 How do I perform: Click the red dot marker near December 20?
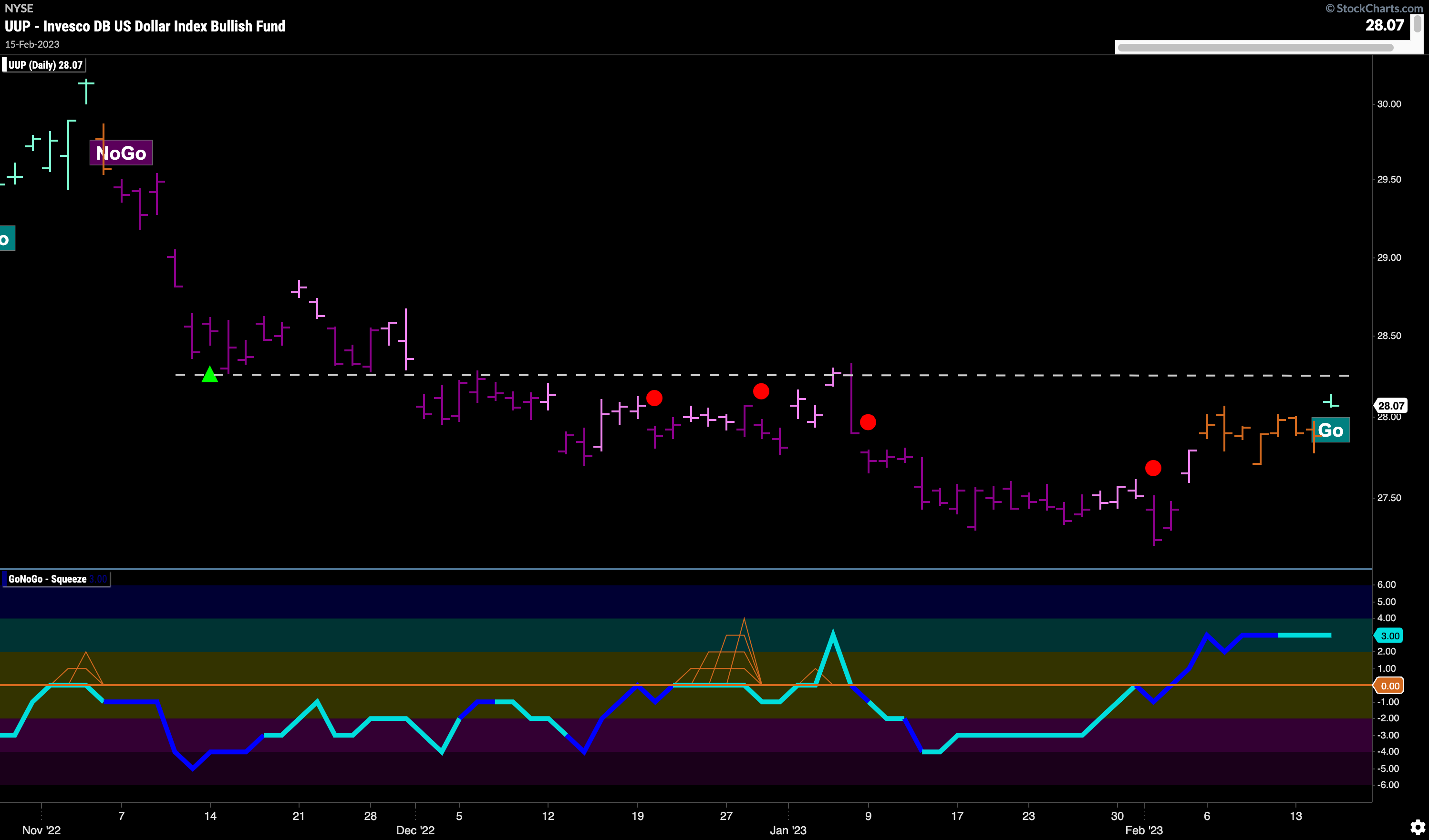[x=654, y=399]
